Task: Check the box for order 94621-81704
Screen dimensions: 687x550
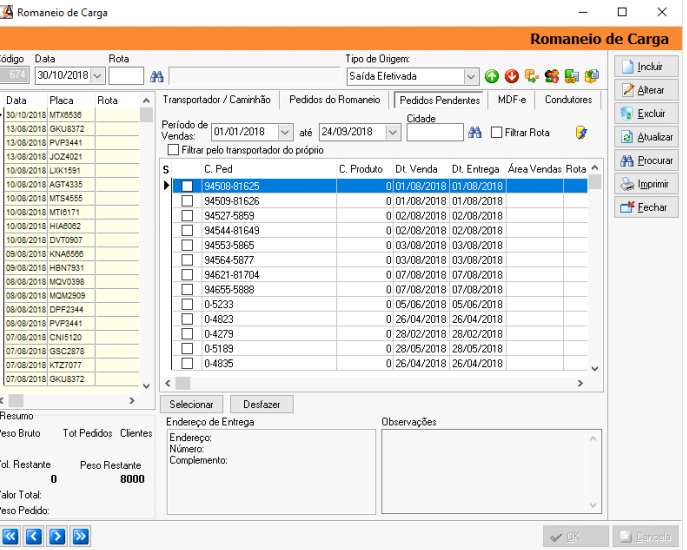Action: coord(187,275)
